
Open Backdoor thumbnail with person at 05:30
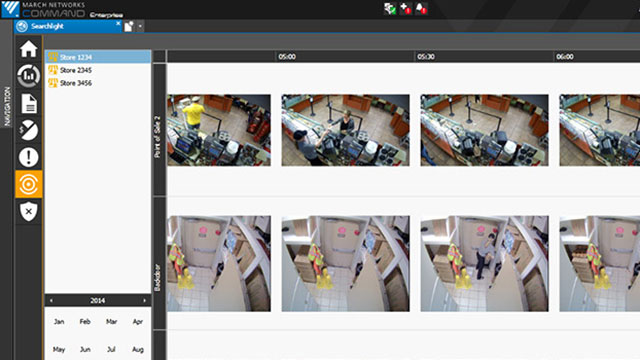coord(484,264)
